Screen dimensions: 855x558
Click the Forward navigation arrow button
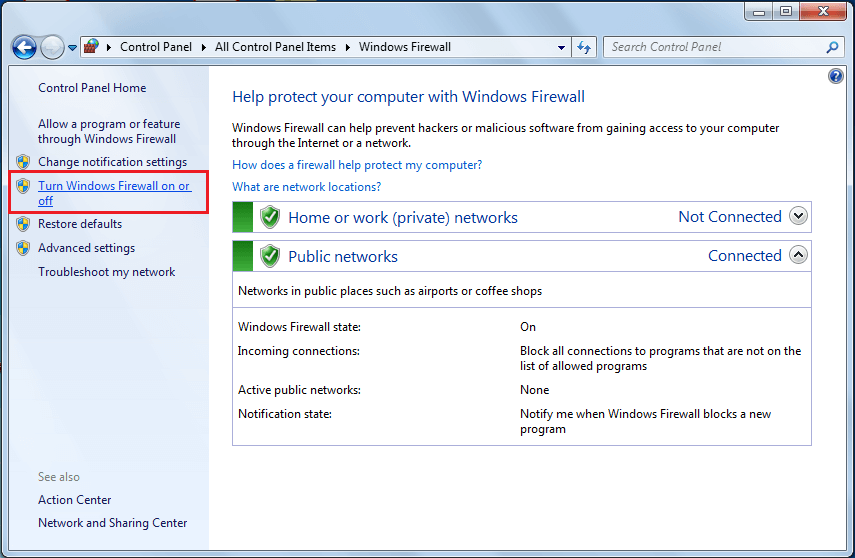[52, 47]
